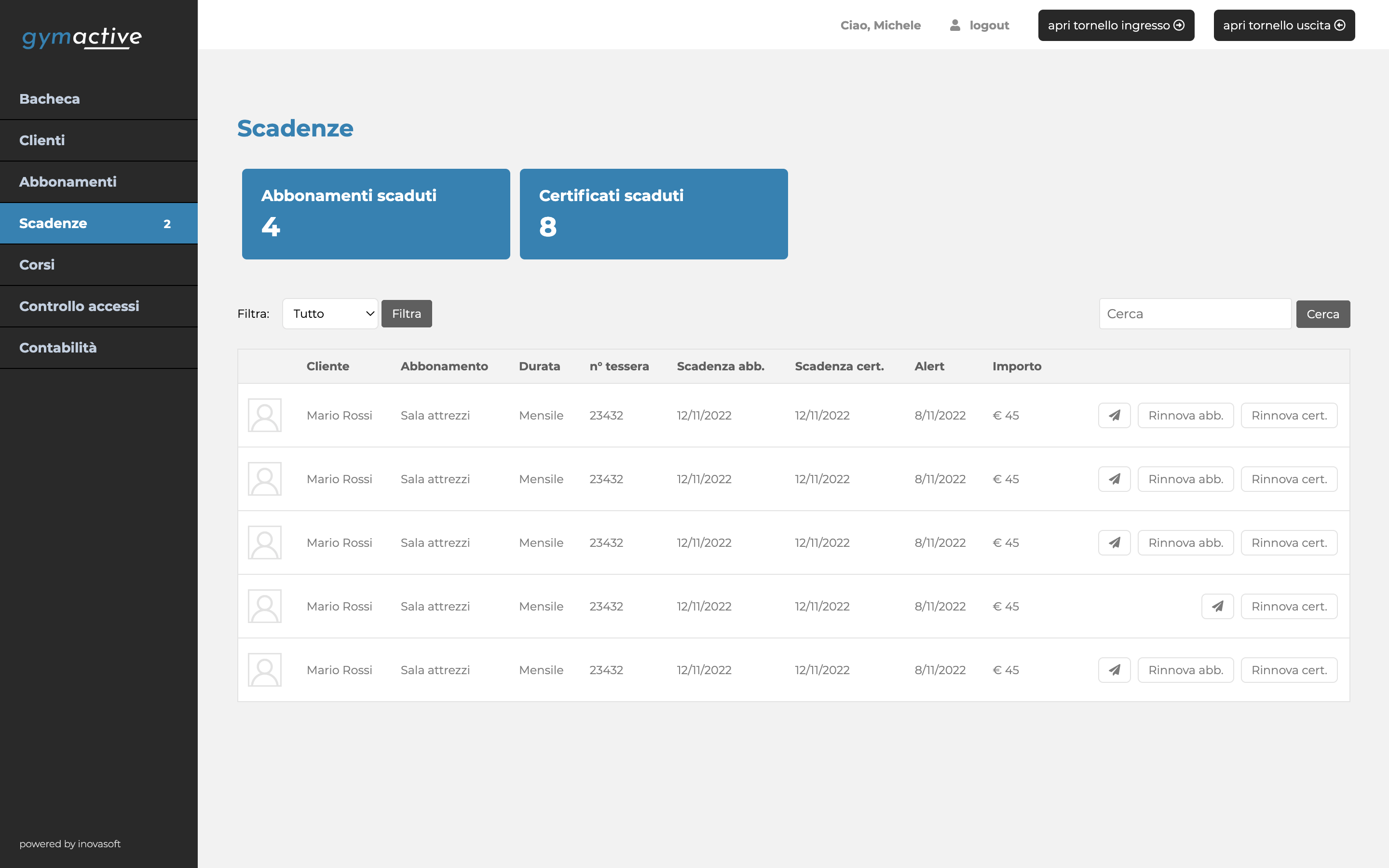Click the user profile icon beside logout
Screen dimensions: 1389x868
[955, 25]
